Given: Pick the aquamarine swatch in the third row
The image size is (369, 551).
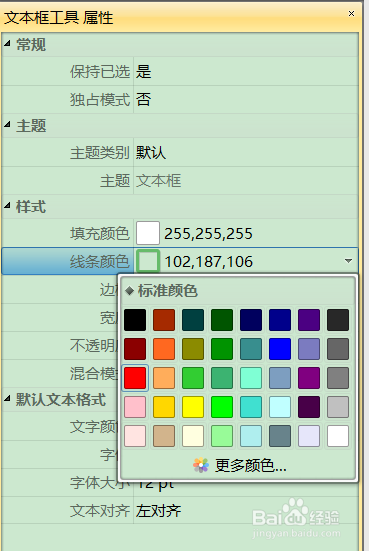Looking at the screenshot, I should pos(251,378).
